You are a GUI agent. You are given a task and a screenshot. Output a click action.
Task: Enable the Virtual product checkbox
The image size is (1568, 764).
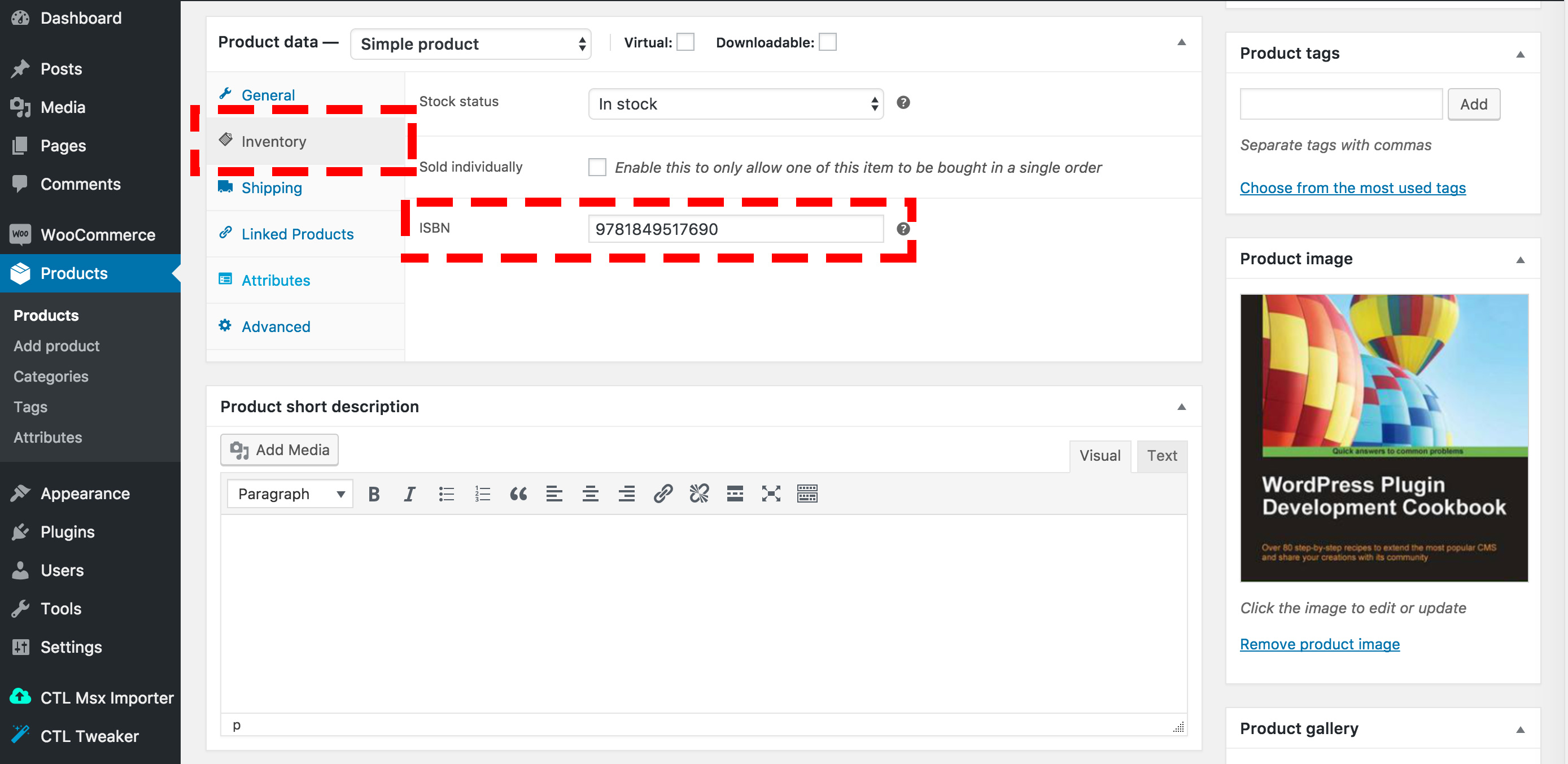685,42
